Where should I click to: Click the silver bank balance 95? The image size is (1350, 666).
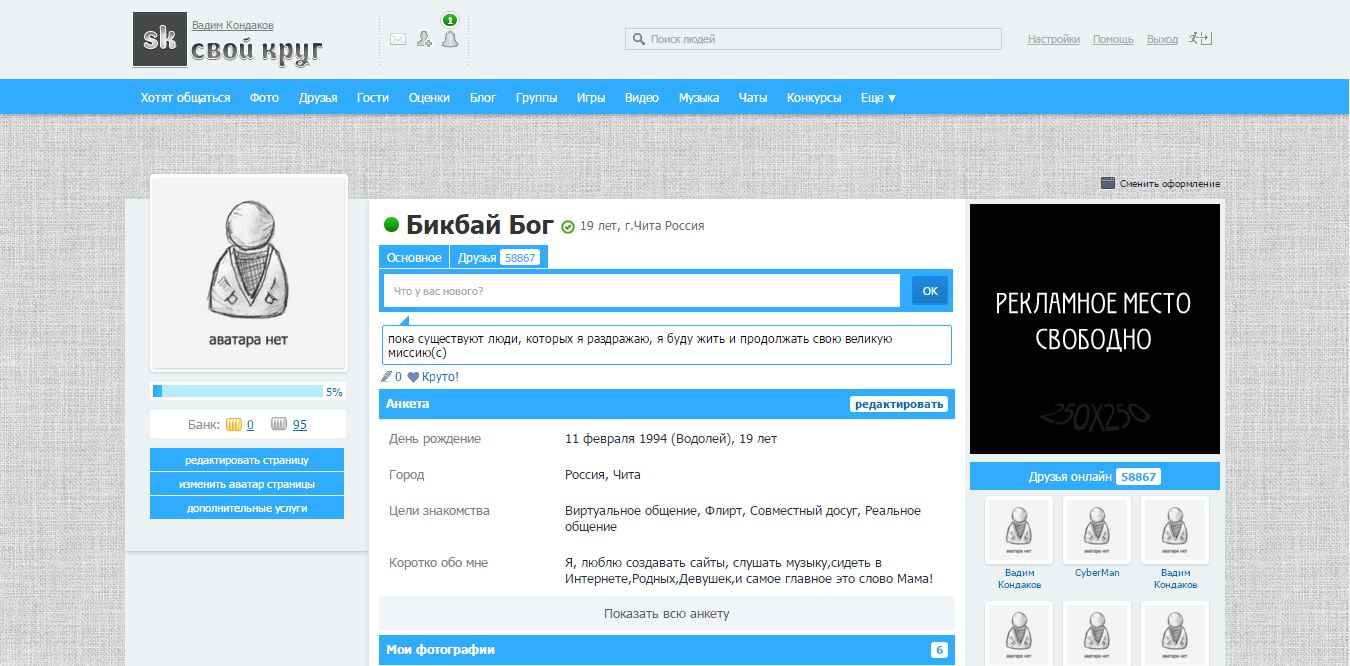tap(300, 425)
